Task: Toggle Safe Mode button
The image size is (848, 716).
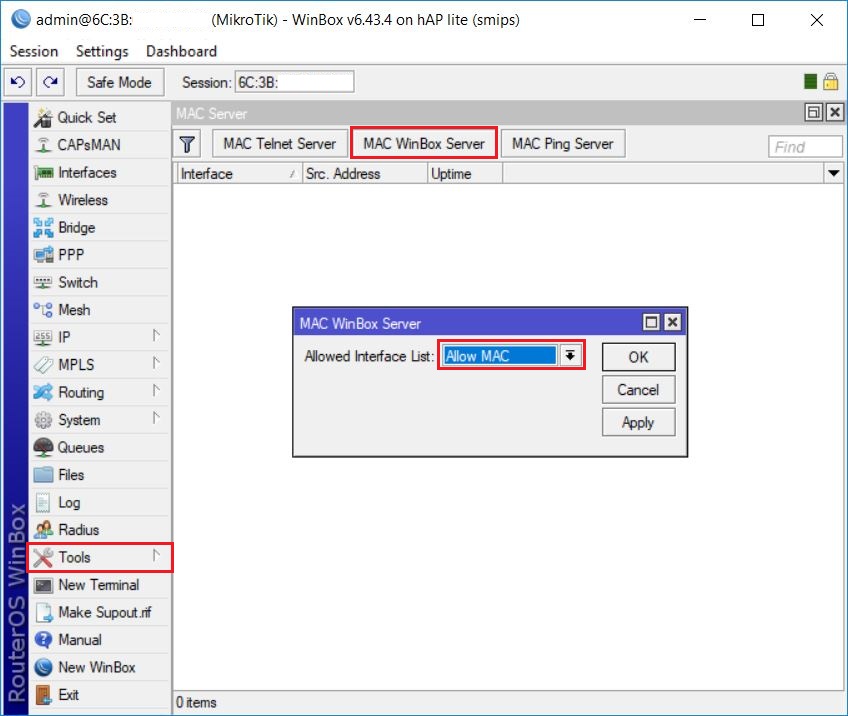Action: (x=120, y=82)
